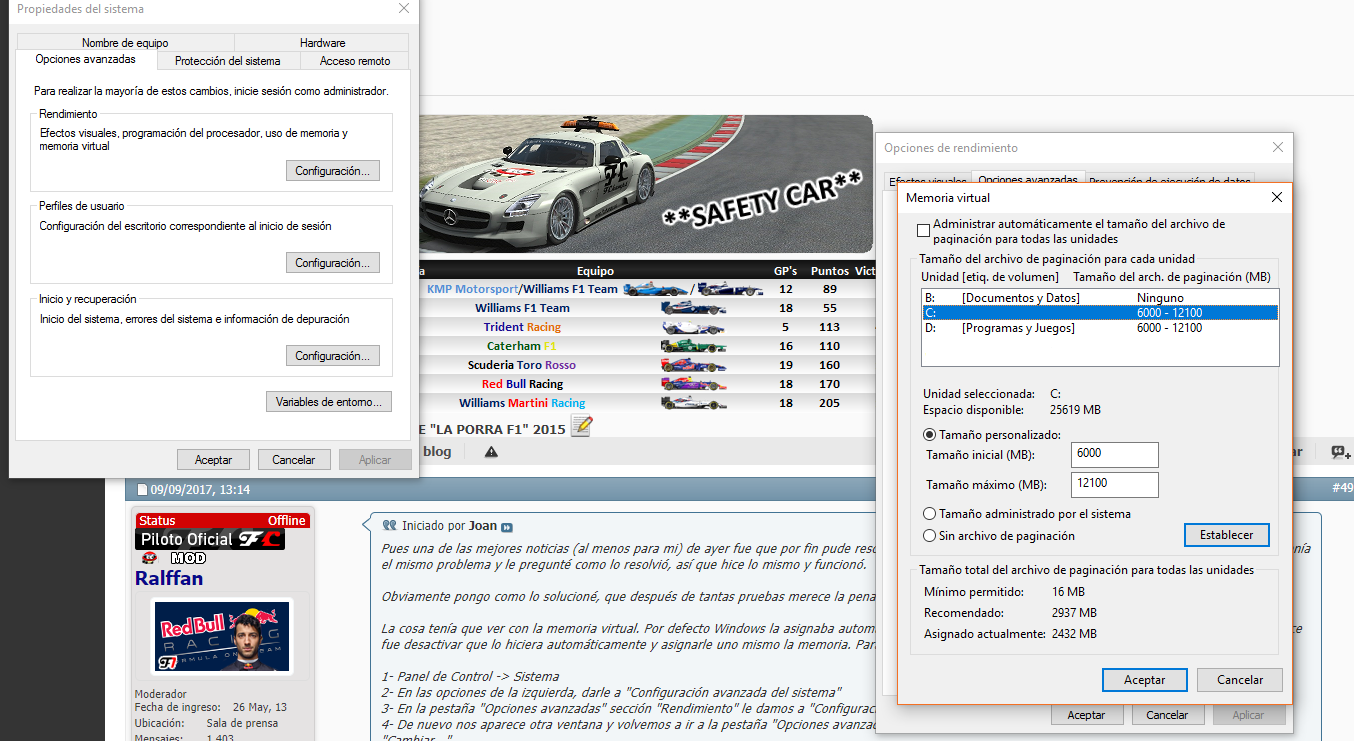Click "Red Bull Racing" team row text

(522, 384)
